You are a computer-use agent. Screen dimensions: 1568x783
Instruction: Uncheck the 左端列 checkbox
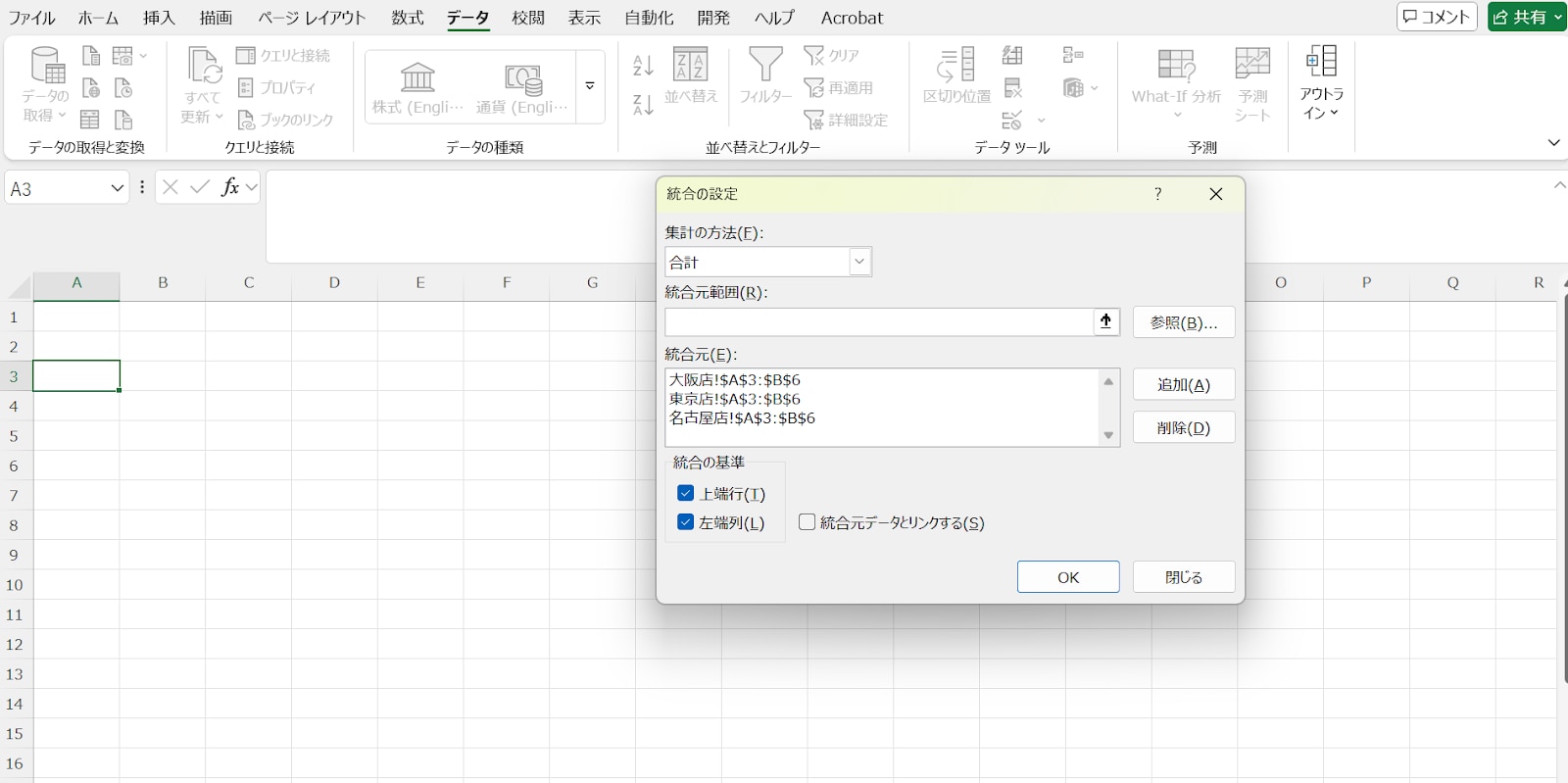[x=686, y=522]
